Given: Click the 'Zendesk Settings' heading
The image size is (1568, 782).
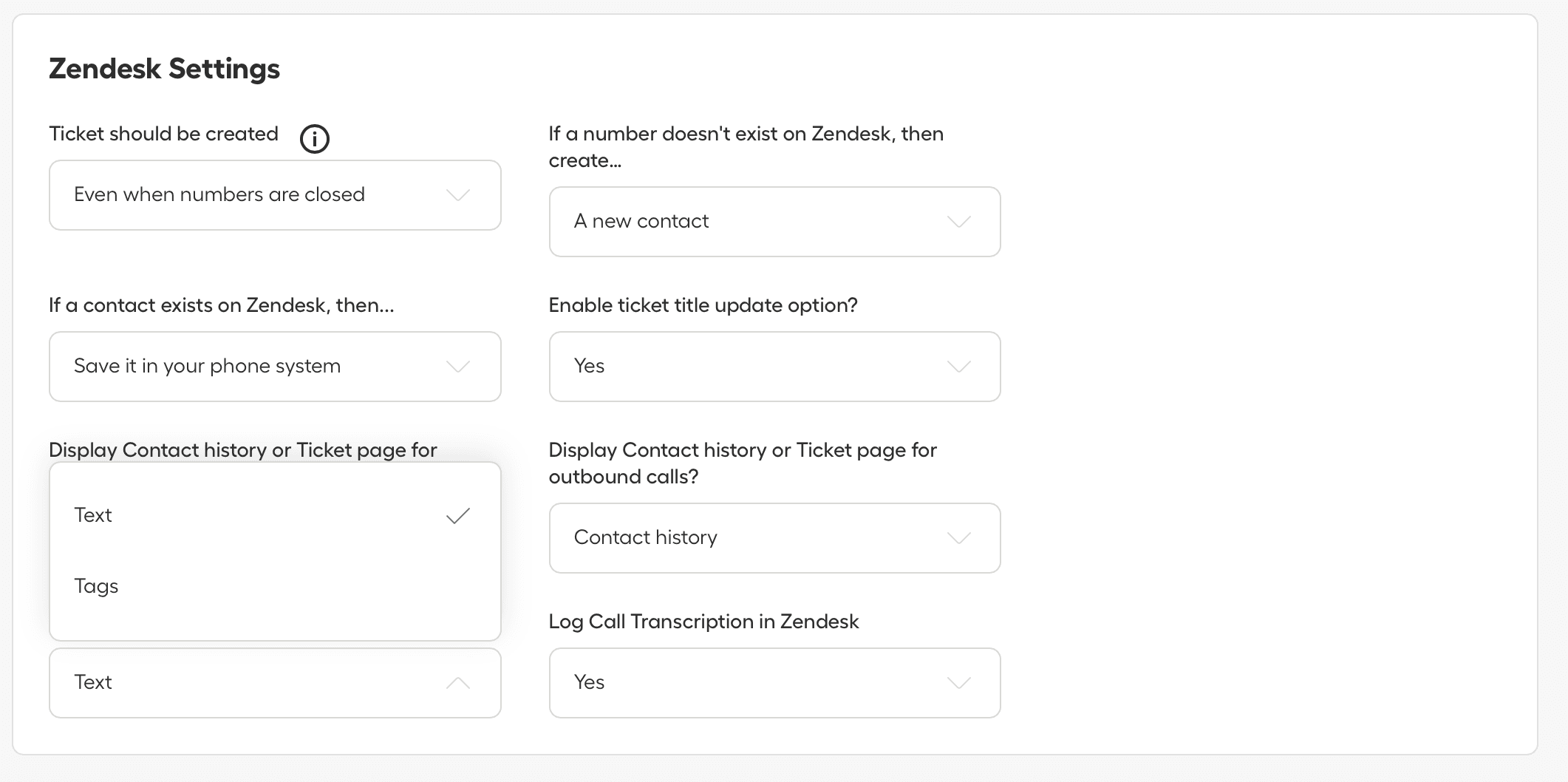Looking at the screenshot, I should [x=164, y=69].
